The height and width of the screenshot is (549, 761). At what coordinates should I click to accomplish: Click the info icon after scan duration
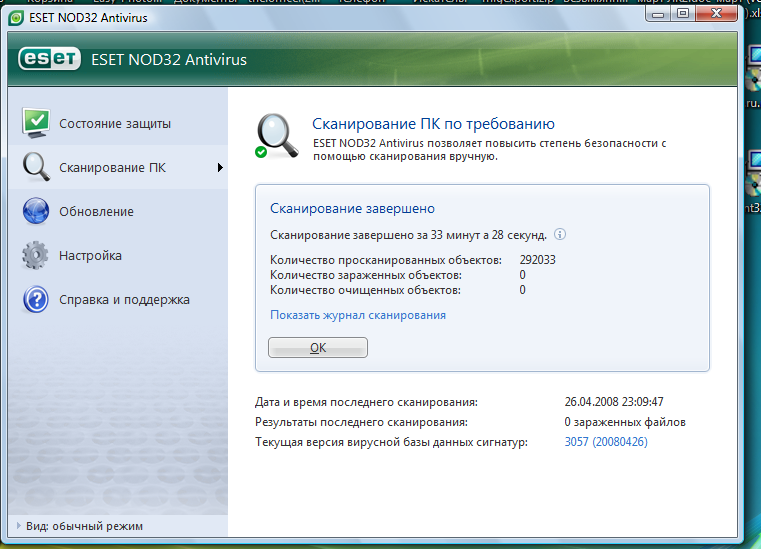[x=560, y=234]
